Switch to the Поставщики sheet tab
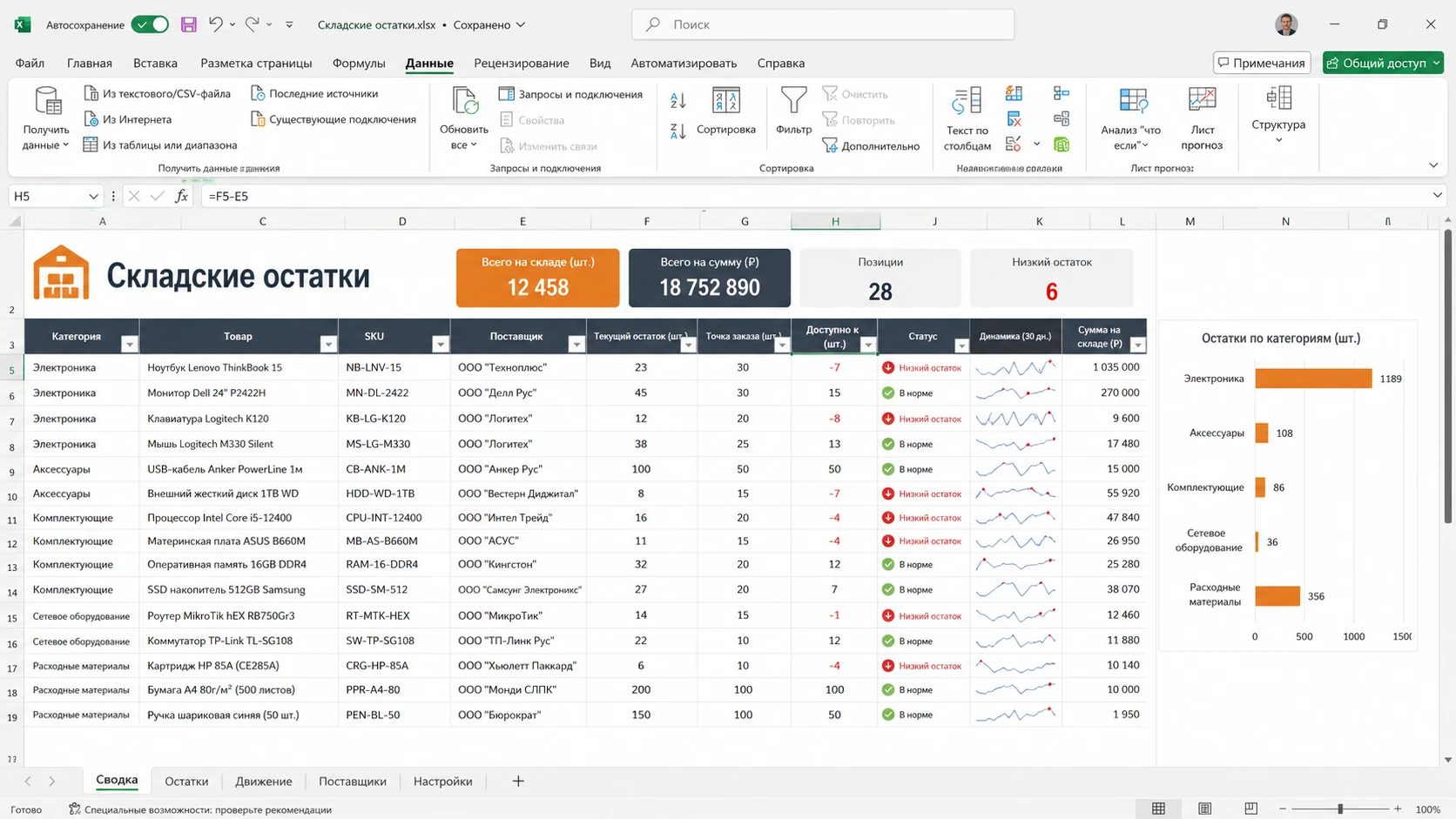Image resolution: width=1456 pixels, height=819 pixels. click(352, 781)
